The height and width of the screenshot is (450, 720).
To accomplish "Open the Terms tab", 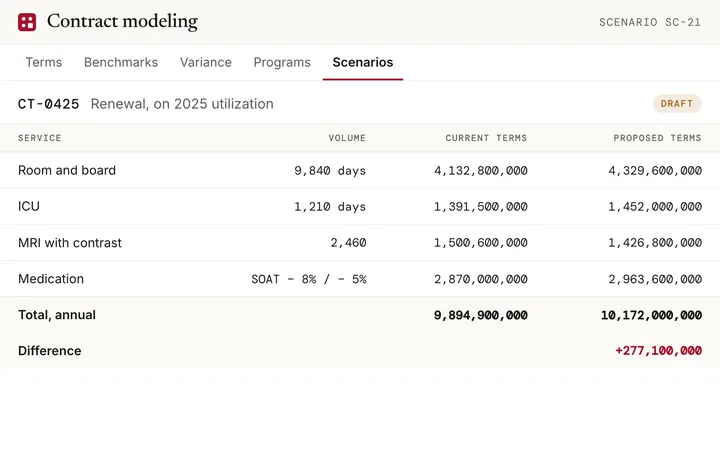I will (x=44, y=62).
